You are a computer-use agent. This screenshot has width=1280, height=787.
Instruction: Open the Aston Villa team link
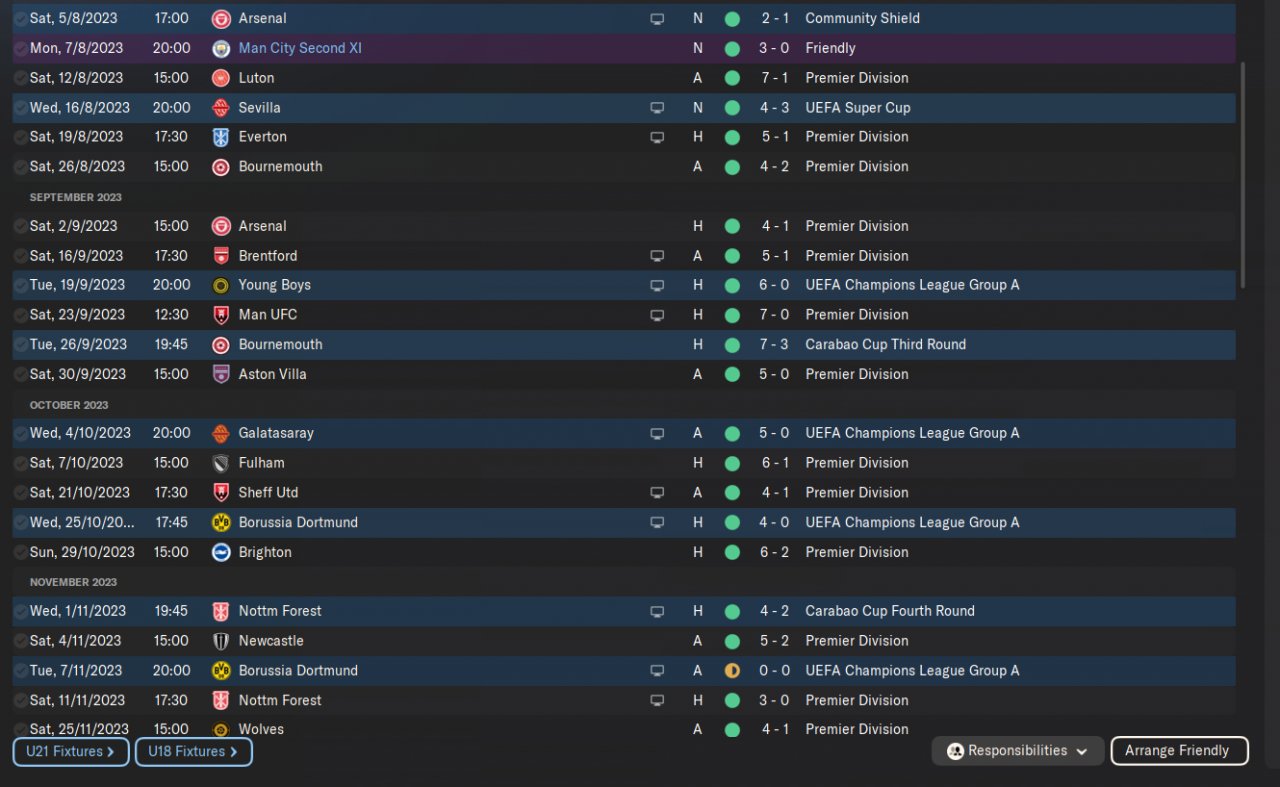[272, 374]
